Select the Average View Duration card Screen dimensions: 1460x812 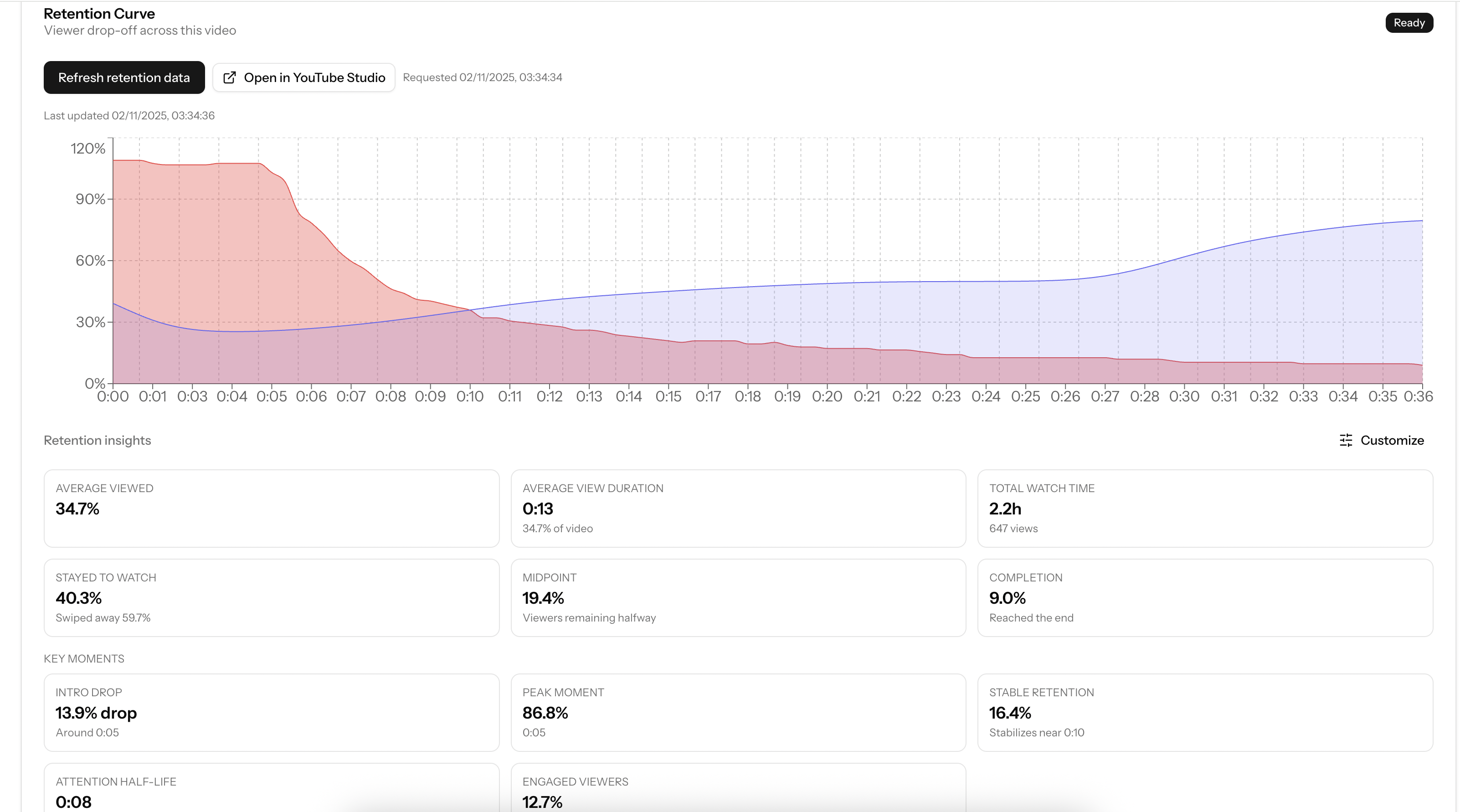coord(738,508)
